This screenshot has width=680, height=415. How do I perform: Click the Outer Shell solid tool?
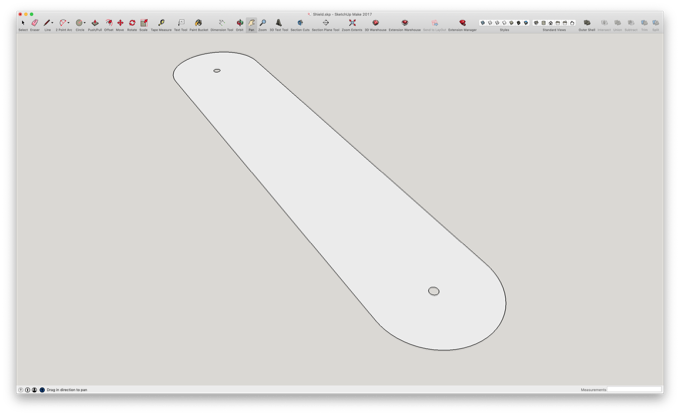[587, 23]
